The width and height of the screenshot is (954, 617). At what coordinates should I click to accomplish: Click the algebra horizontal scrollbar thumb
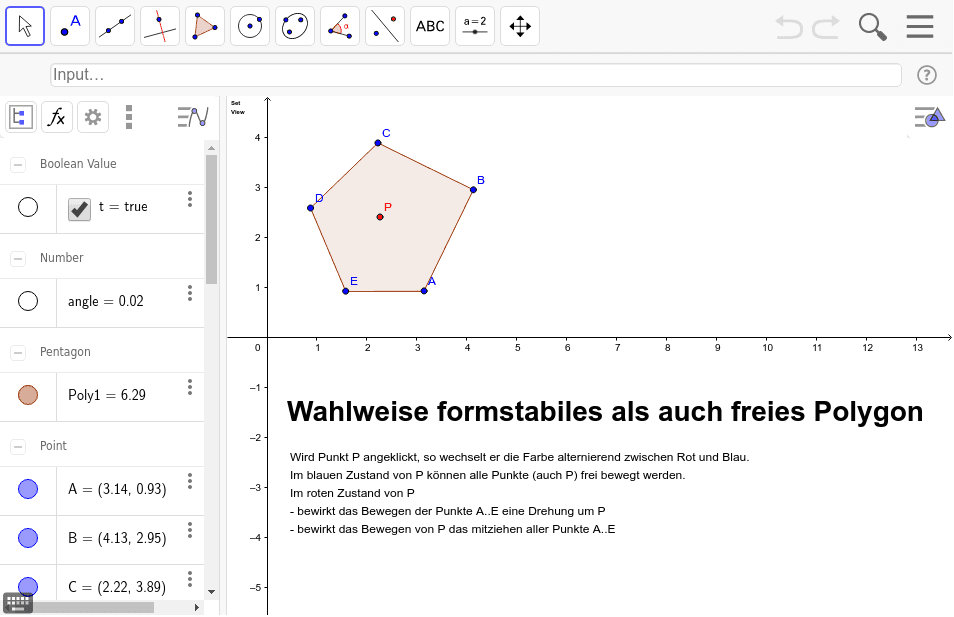coord(93,607)
